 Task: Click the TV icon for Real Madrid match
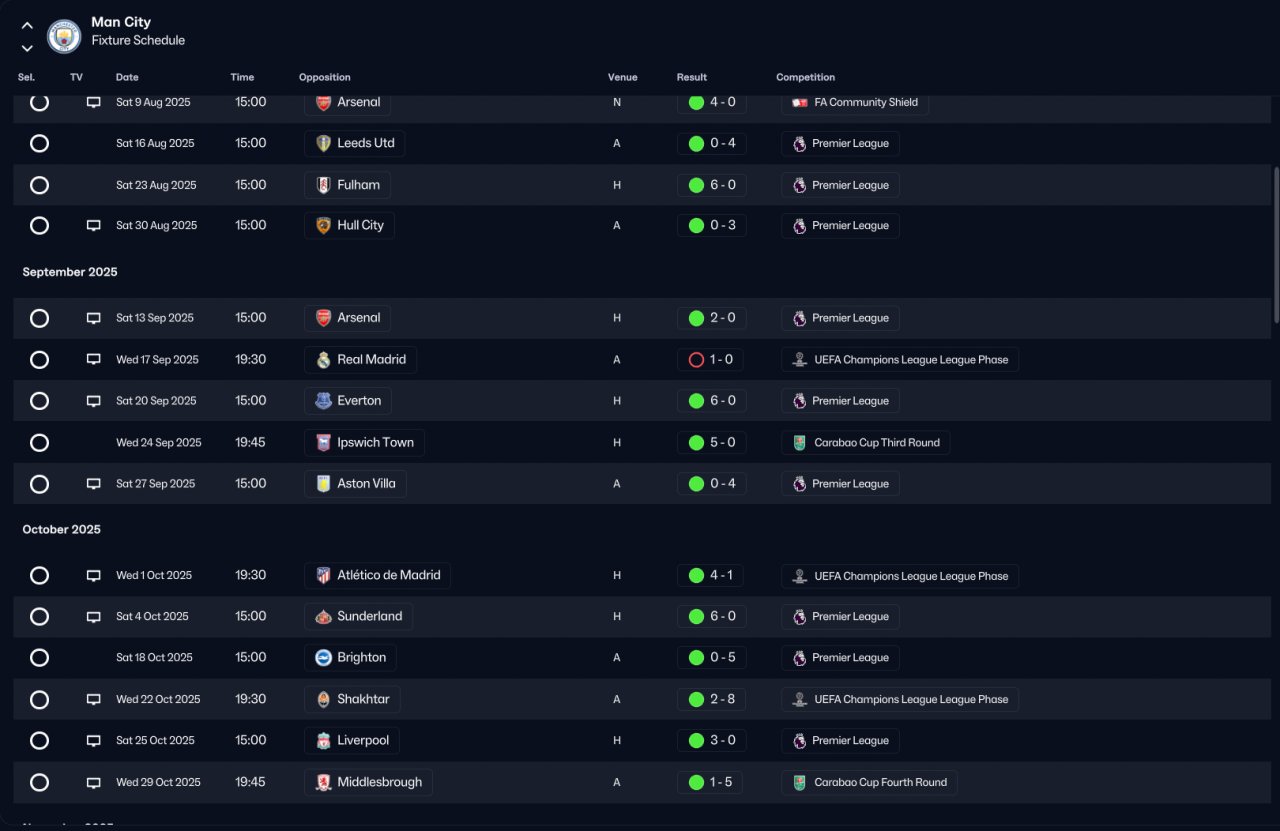94,360
